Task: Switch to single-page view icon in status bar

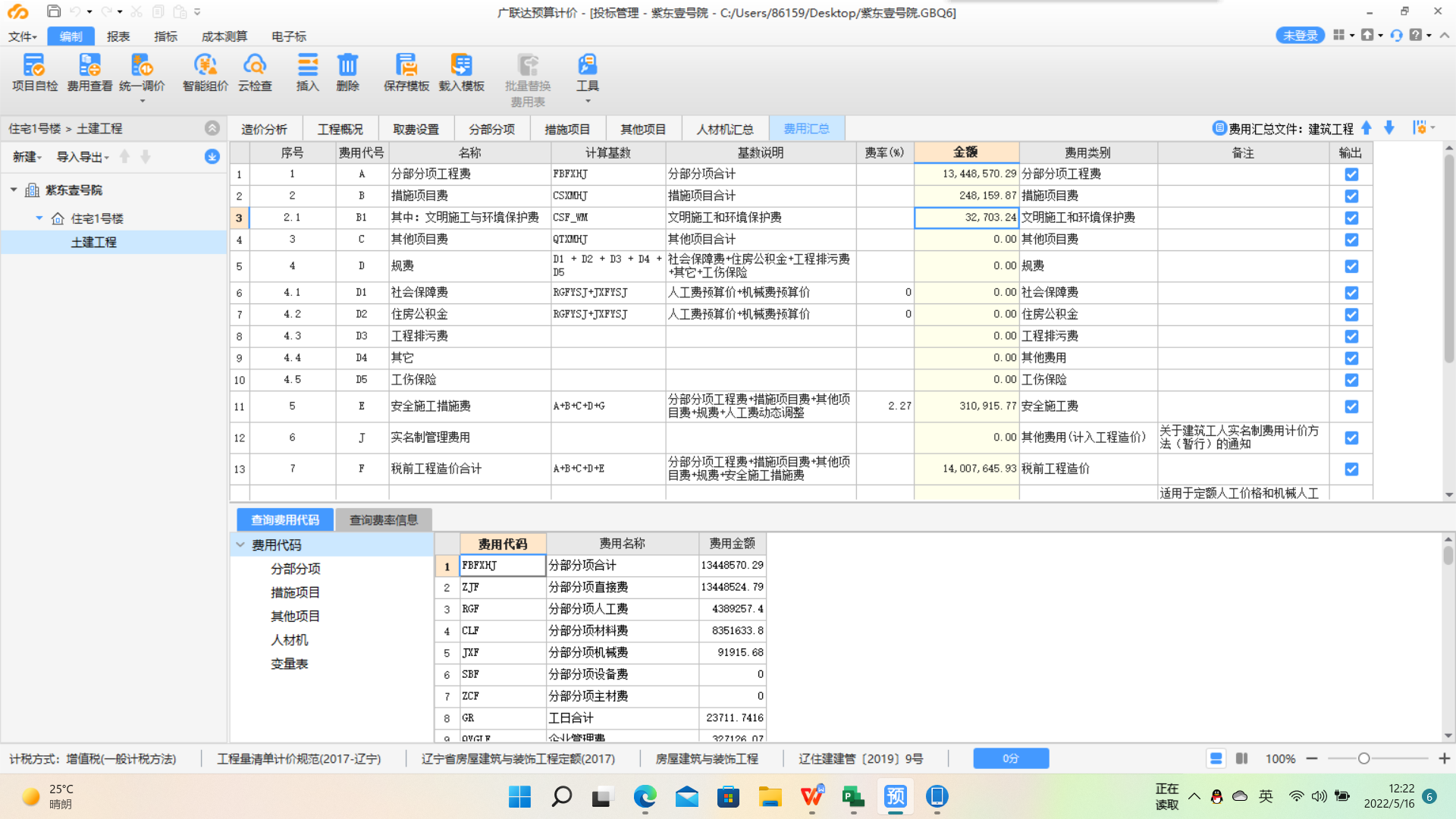Action: point(1216,758)
